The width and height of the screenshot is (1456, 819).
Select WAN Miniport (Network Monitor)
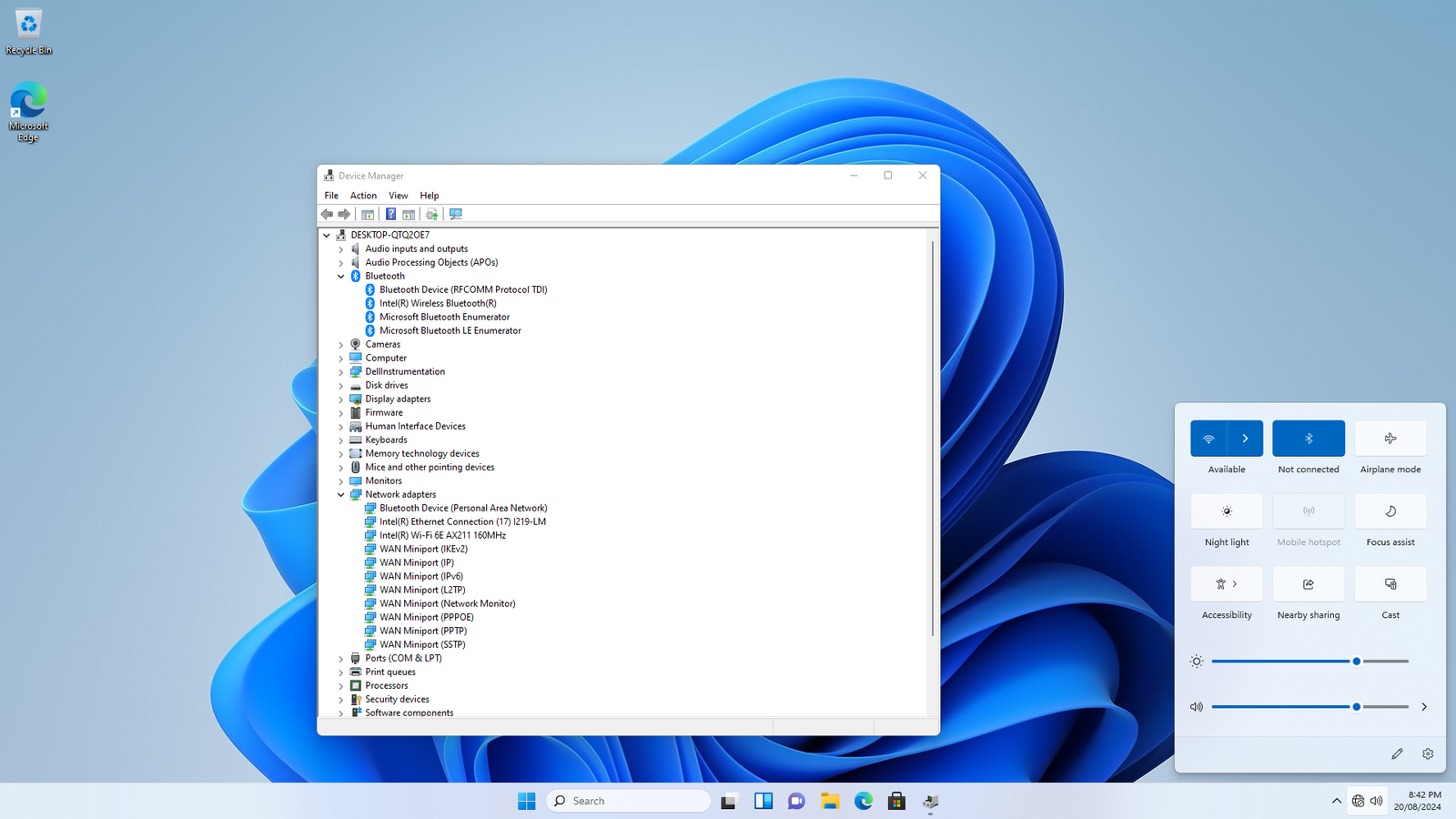point(447,603)
